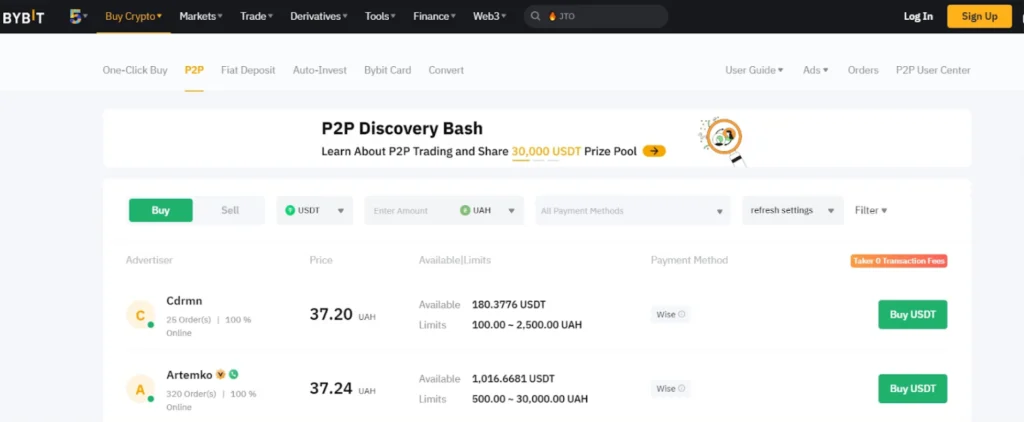Expand the All Payment Methods dropdown

pyautogui.click(x=633, y=210)
